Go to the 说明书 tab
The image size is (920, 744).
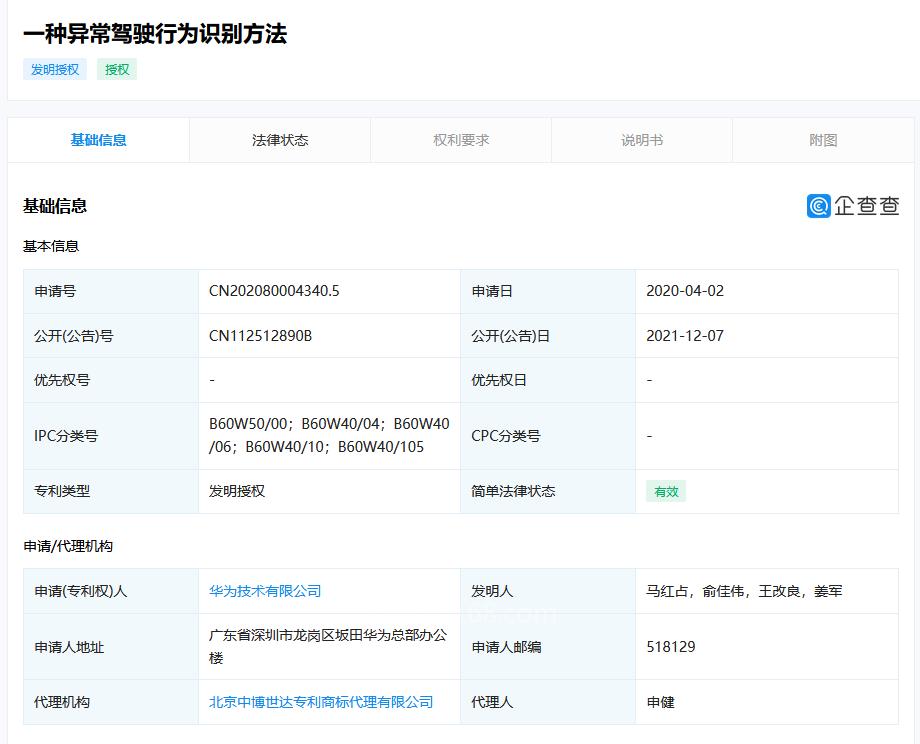coord(642,140)
